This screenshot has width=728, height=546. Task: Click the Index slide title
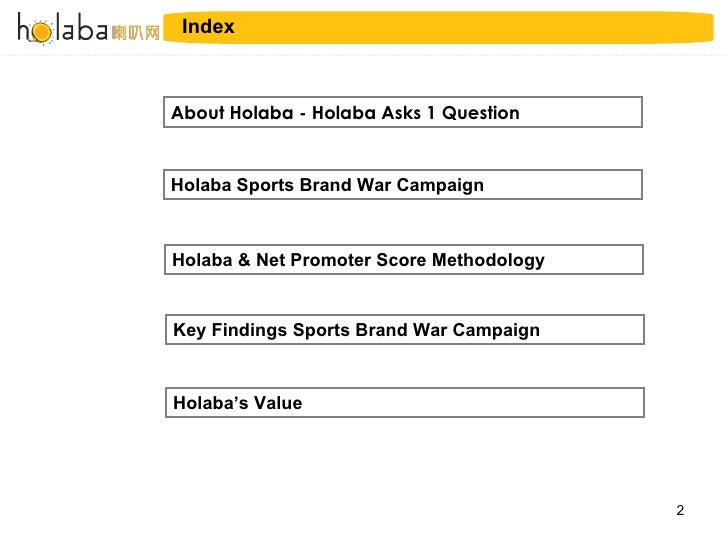(208, 26)
